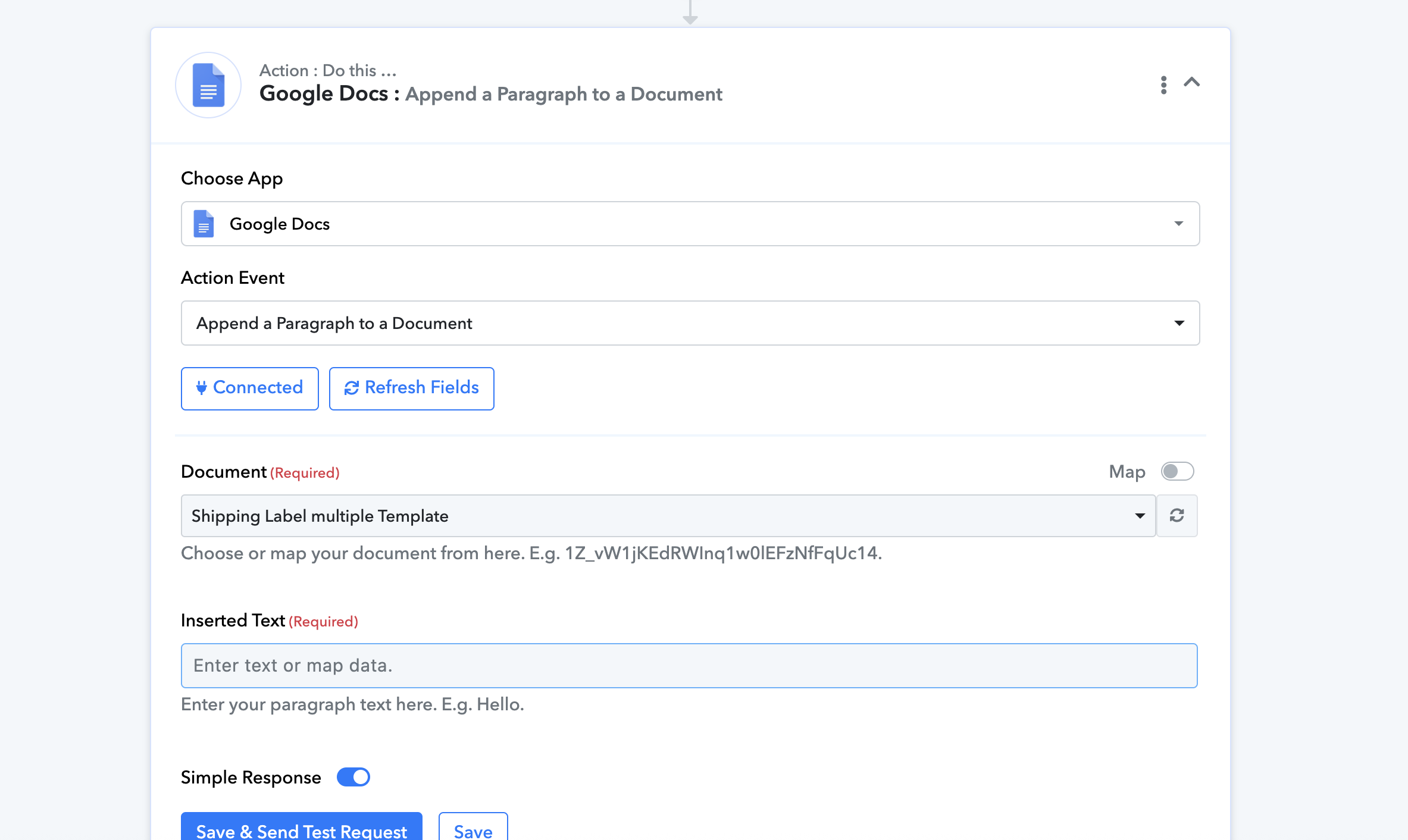Open the Choose App dropdown

coord(690,224)
